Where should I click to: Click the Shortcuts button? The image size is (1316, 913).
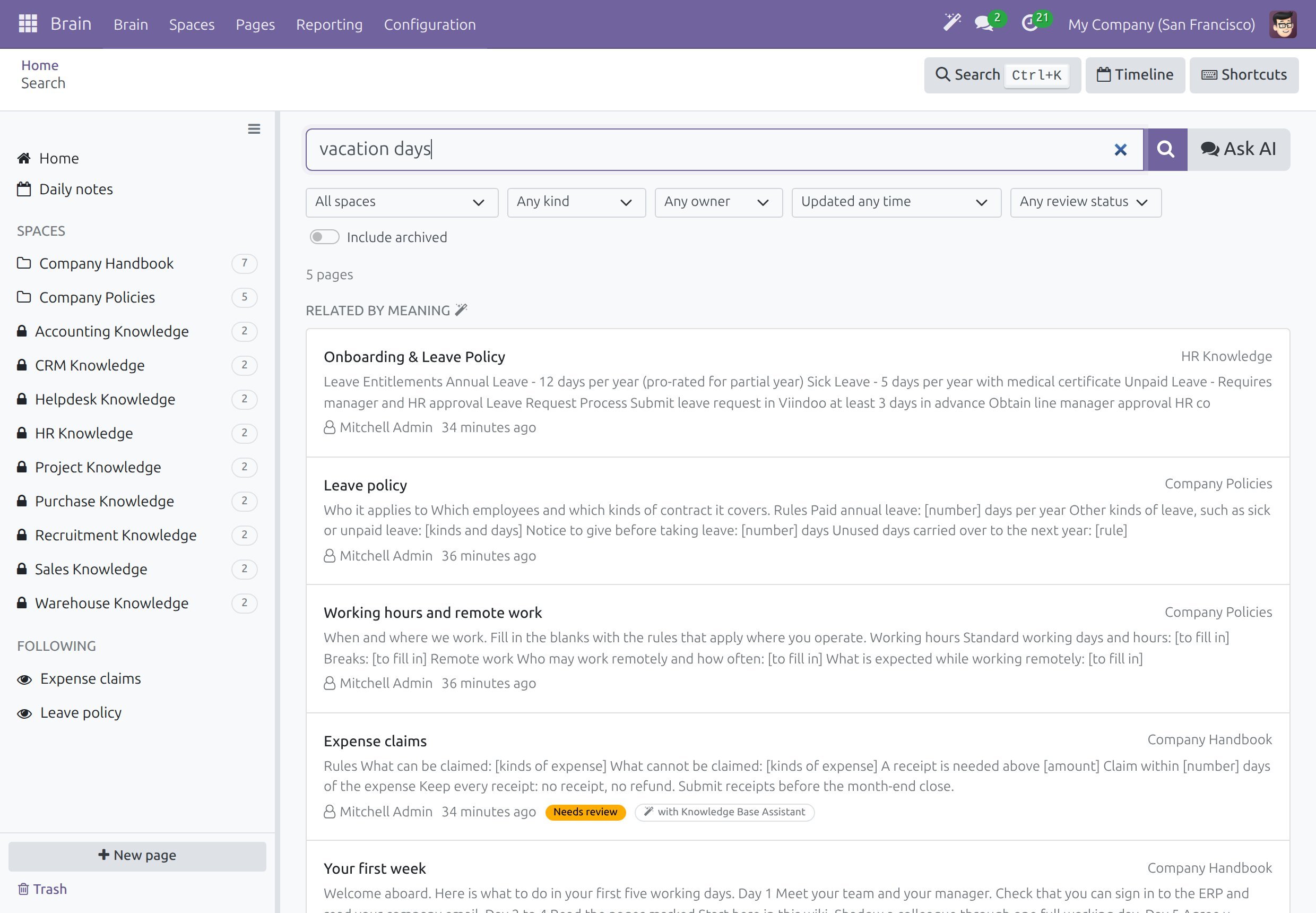(1243, 75)
